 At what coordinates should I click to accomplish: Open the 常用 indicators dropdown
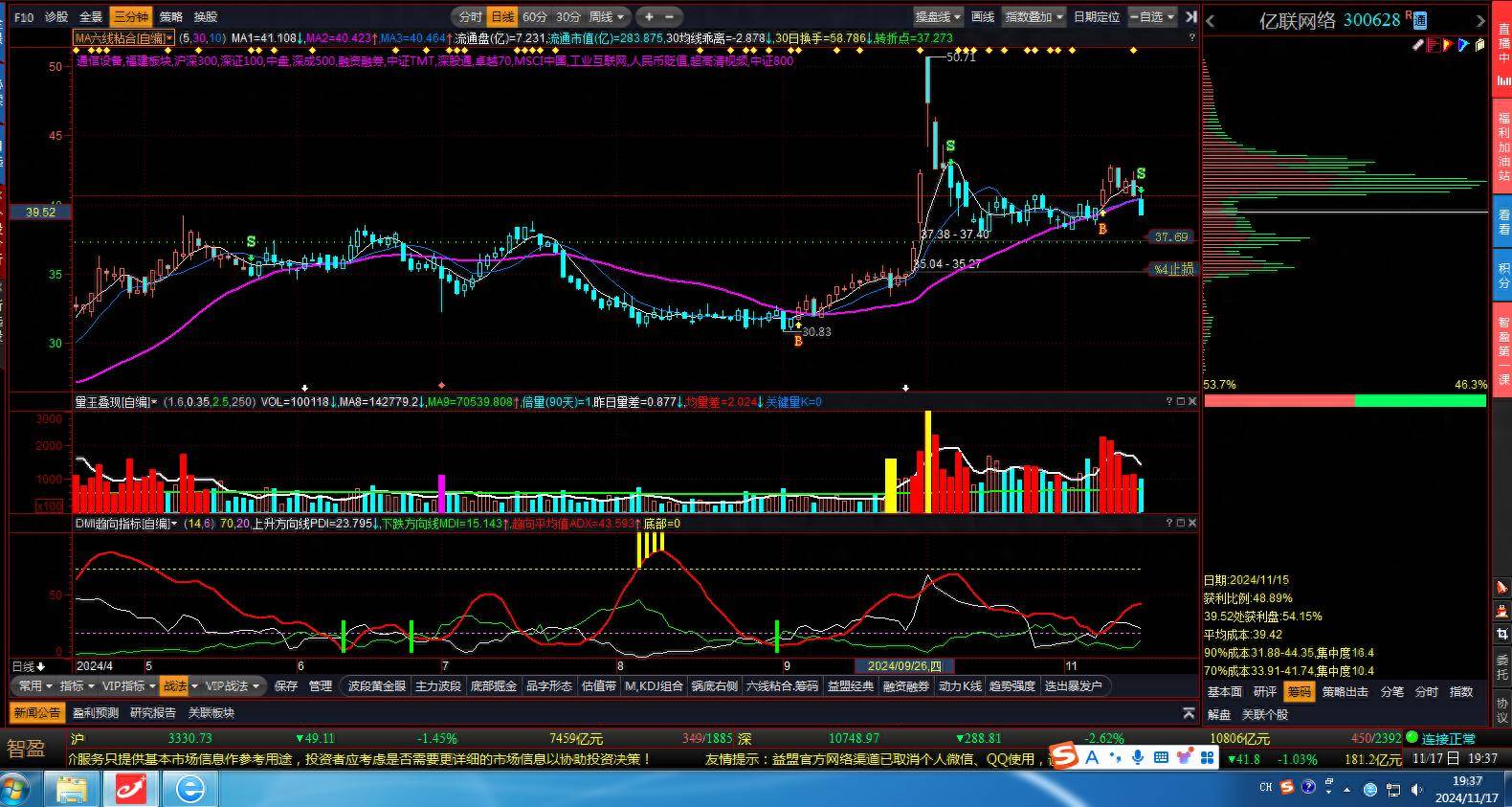pos(35,685)
